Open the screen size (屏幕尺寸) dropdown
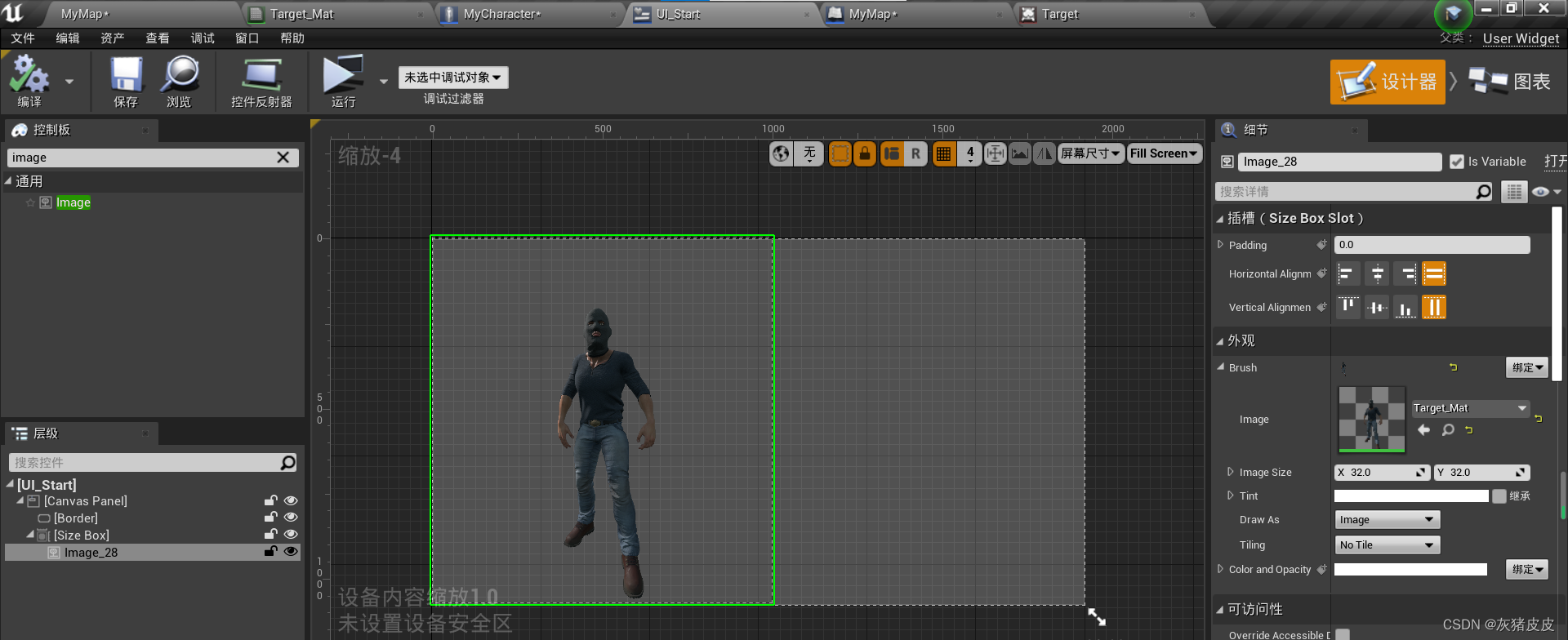The height and width of the screenshot is (640, 1568). [x=1090, y=153]
